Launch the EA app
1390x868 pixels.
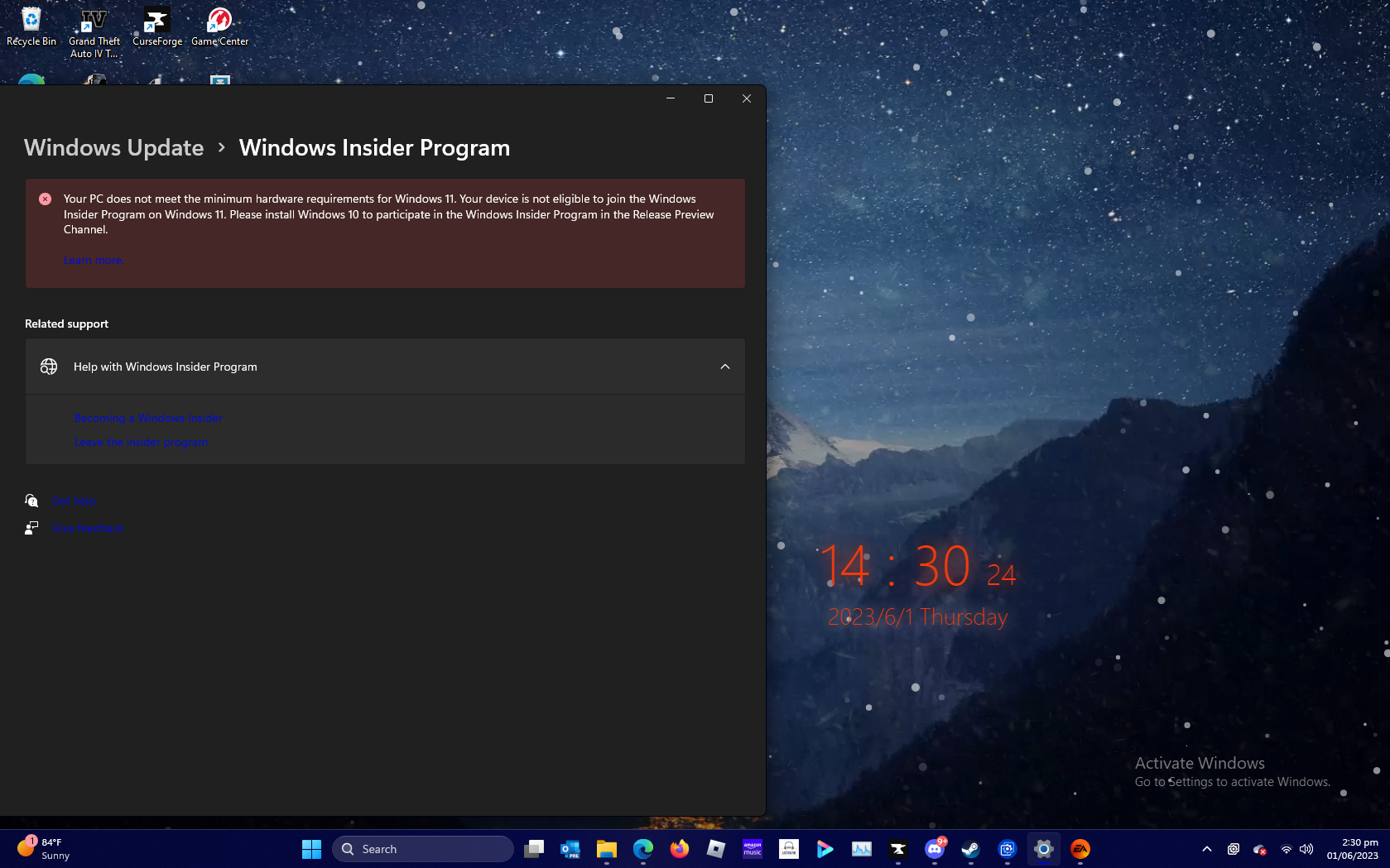click(x=1080, y=848)
